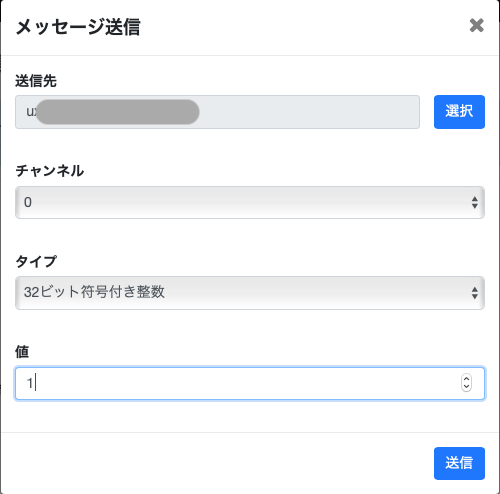Increase 値 using the stepper up arrow
Image resolution: width=500 pixels, height=494 pixels.
(x=466, y=379)
